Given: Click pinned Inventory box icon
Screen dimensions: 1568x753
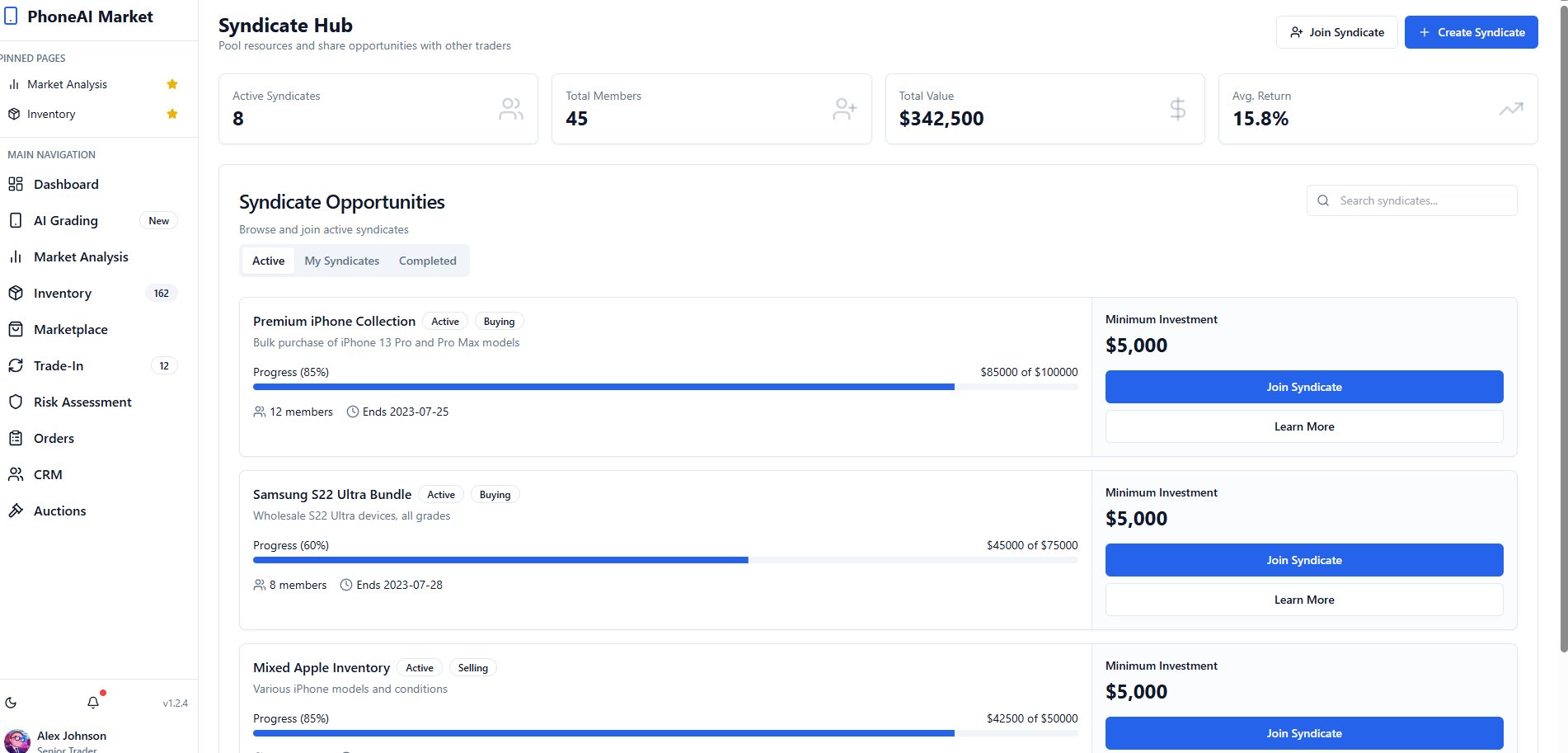Looking at the screenshot, I should [x=14, y=114].
